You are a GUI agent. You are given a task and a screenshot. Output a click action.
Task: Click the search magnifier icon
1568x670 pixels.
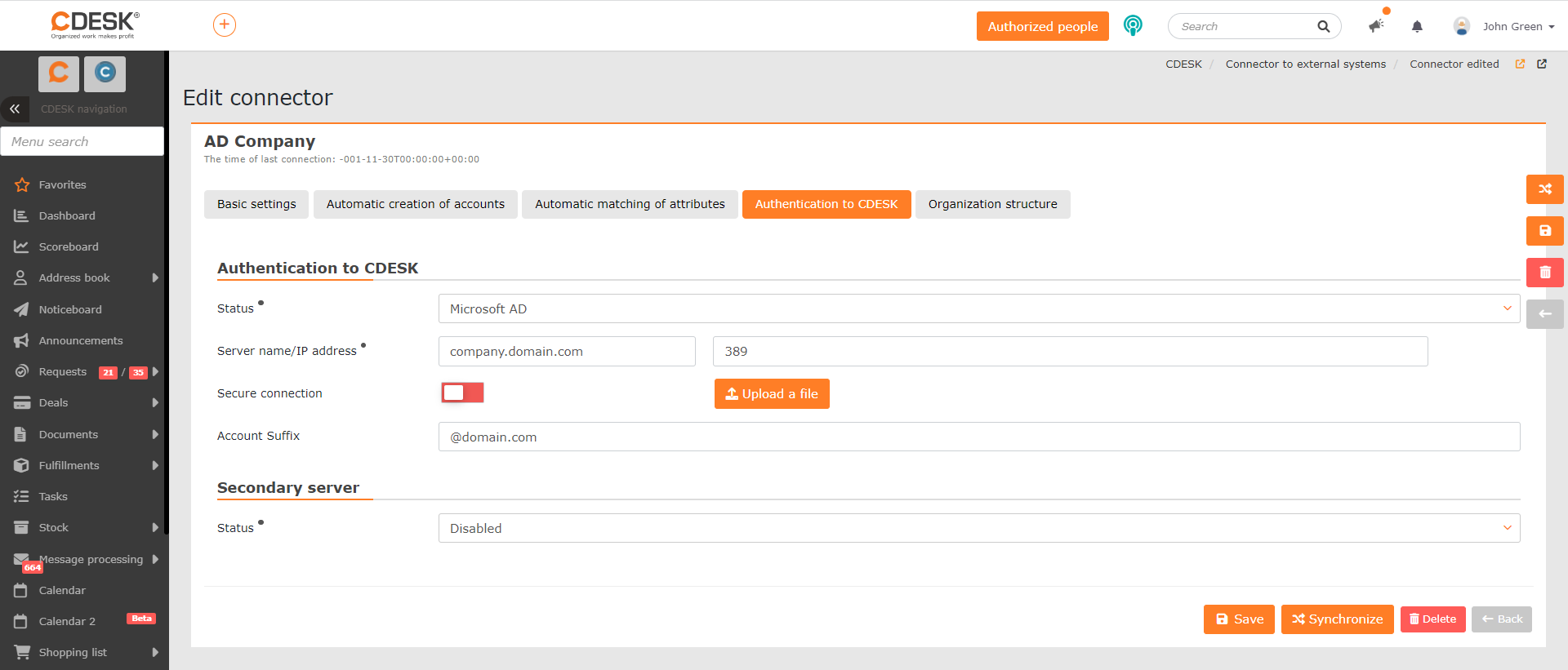click(x=1324, y=26)
